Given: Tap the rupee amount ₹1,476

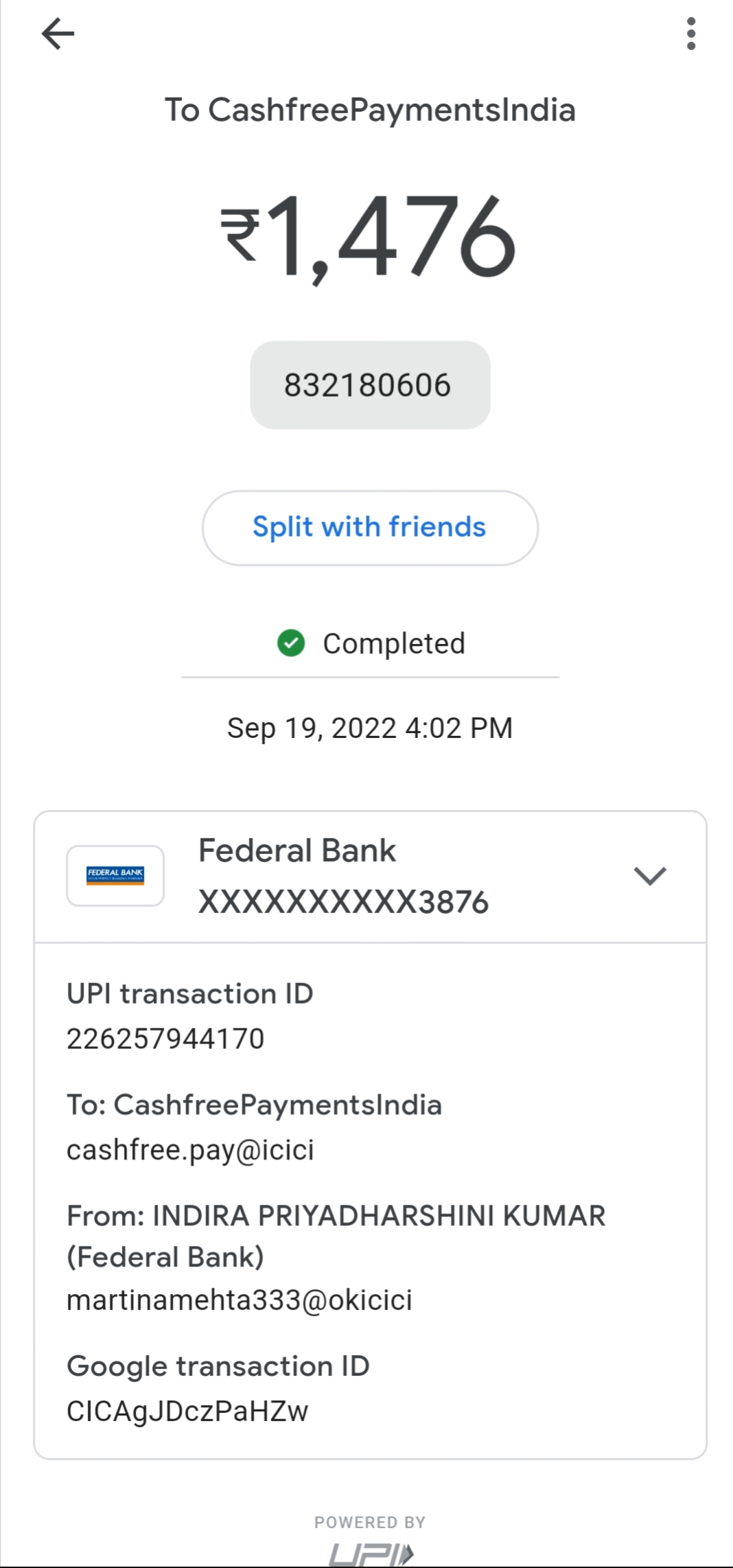Looking at the screenshot, I should click(369, 237).
